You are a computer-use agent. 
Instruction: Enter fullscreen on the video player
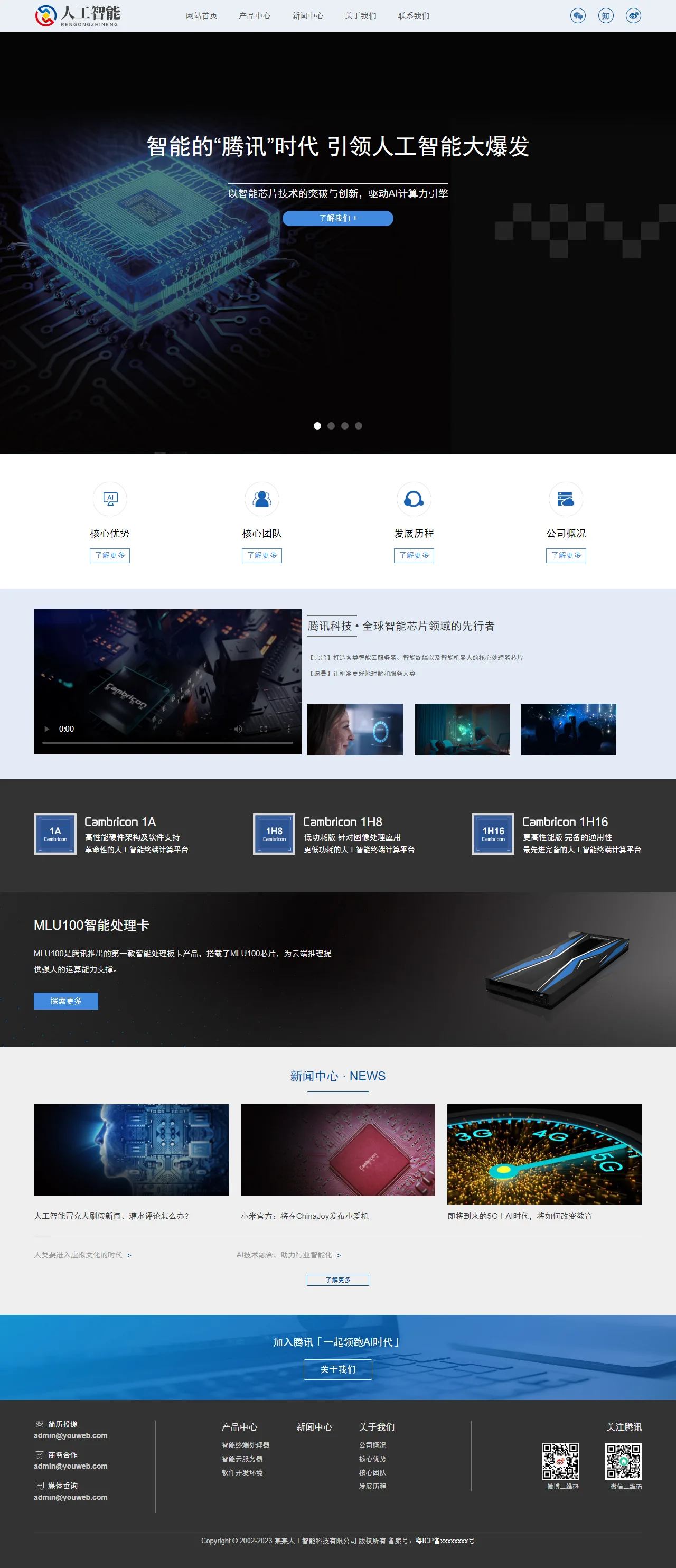click(x=264, y=729)
